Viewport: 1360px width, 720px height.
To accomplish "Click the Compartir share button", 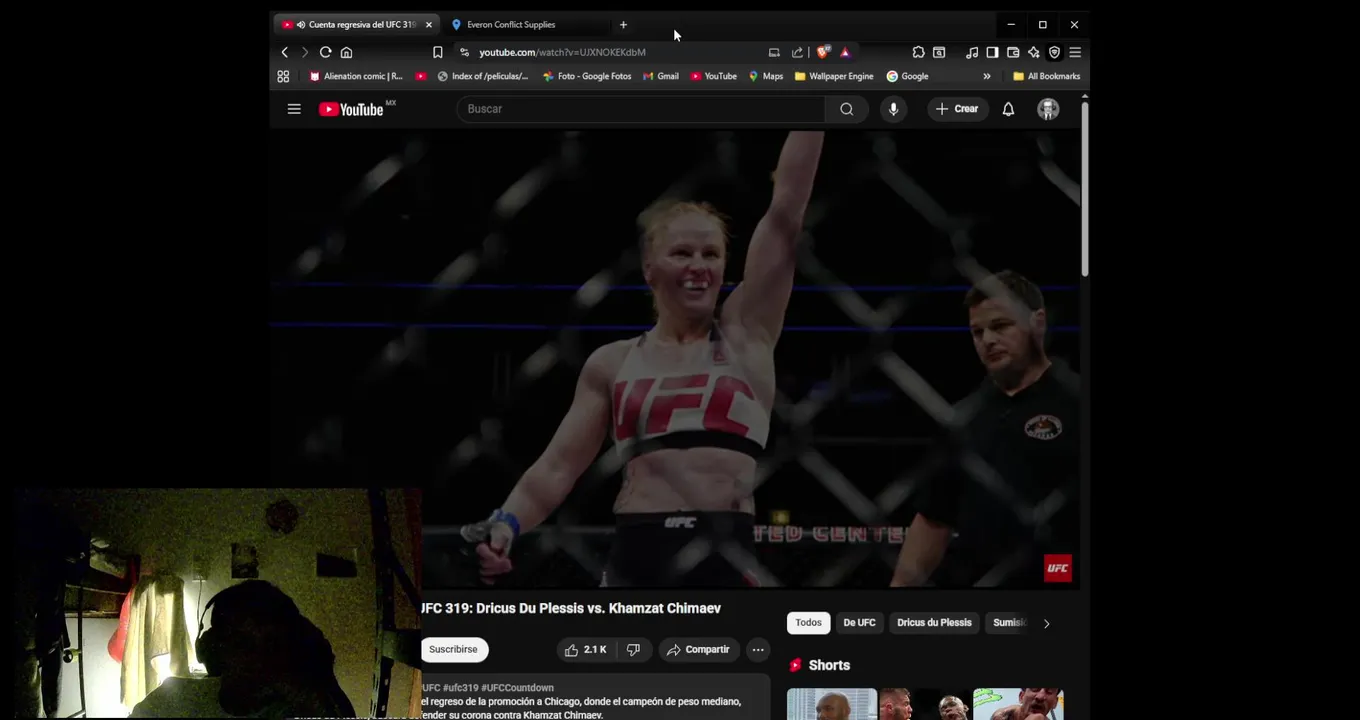I will [x=698, y=650].
